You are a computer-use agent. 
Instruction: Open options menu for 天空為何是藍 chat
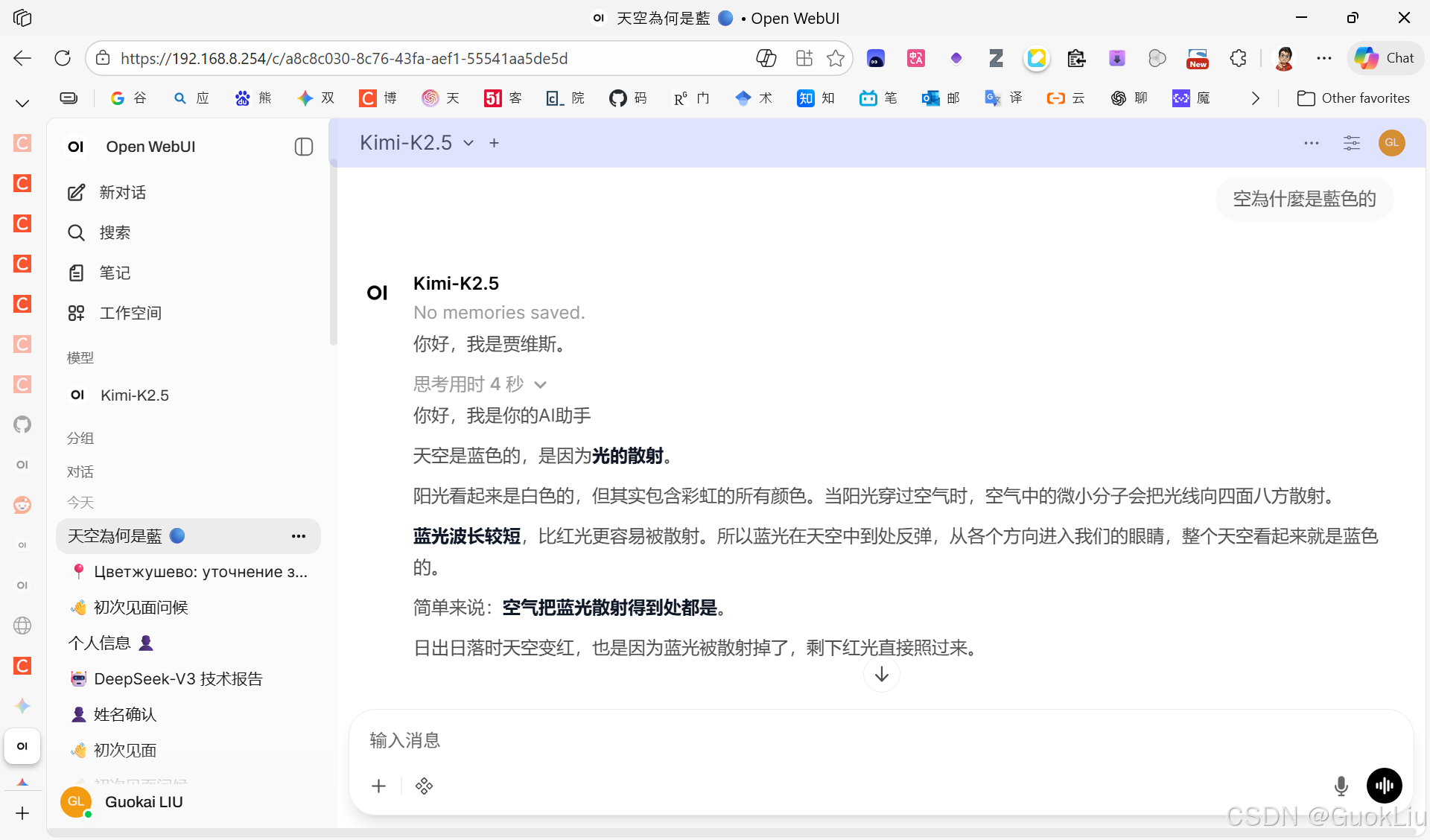point(299,536)
